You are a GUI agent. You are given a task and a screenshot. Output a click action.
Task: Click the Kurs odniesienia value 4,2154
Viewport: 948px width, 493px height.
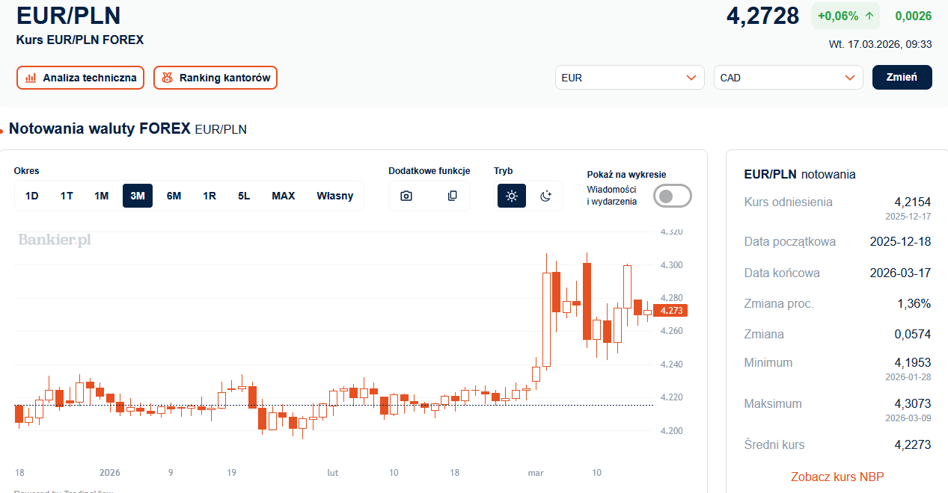pyautogui.click(x=912, y=202)
